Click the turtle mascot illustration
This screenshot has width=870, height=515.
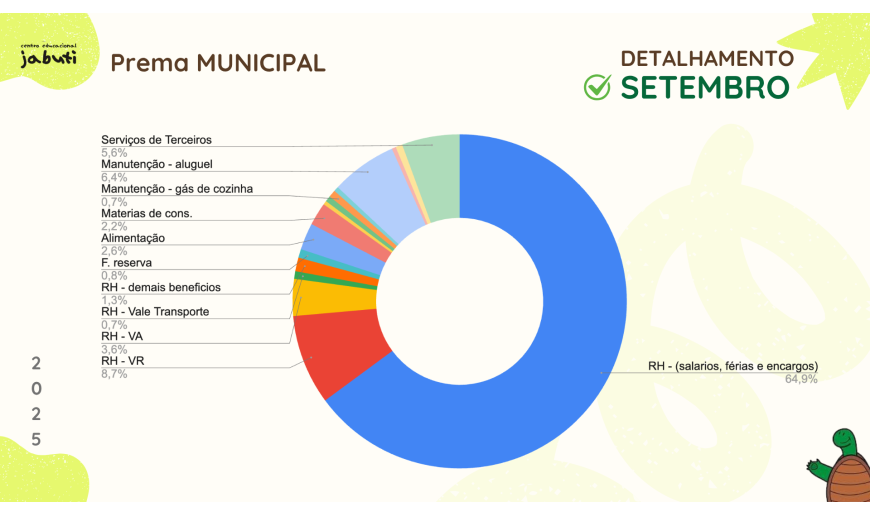(840, 468)
